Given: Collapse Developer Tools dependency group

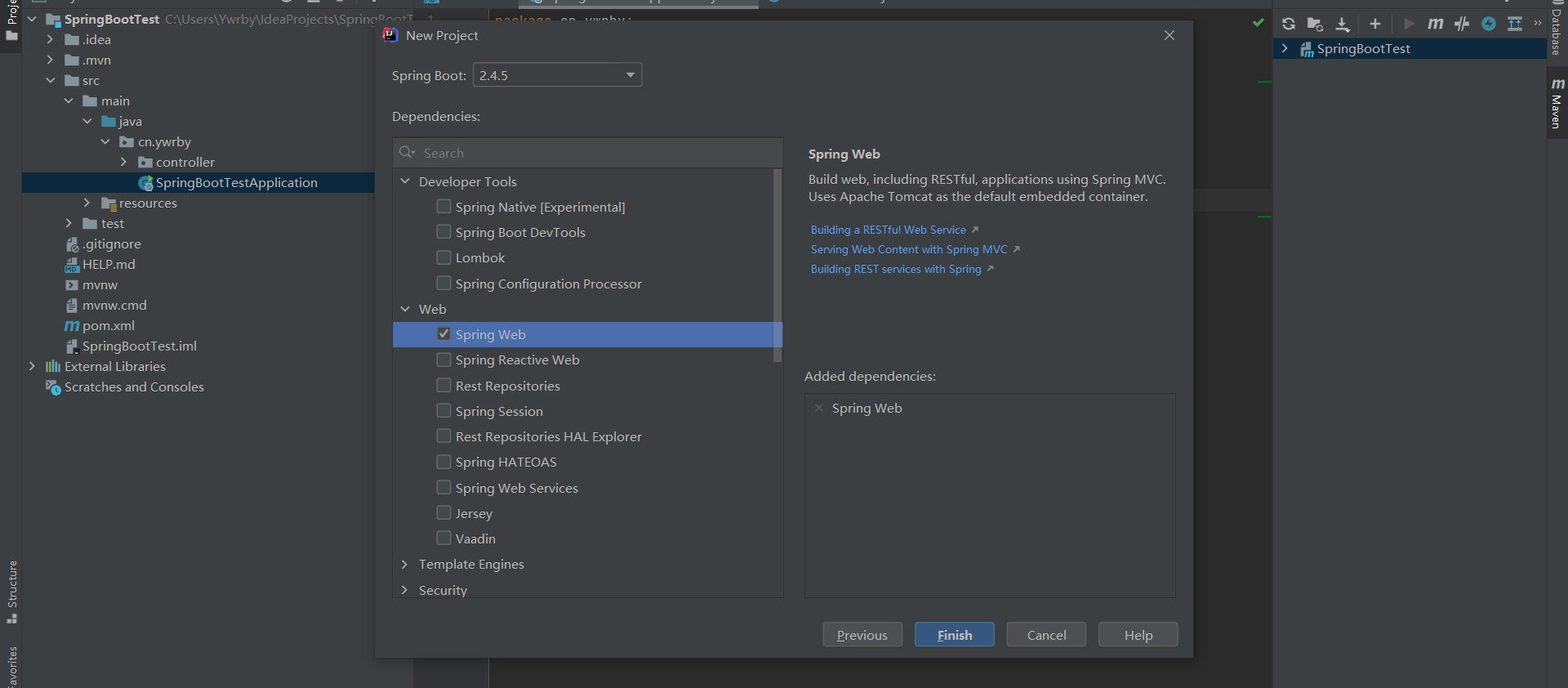Looking at the screenshot, I should [405, 181].
